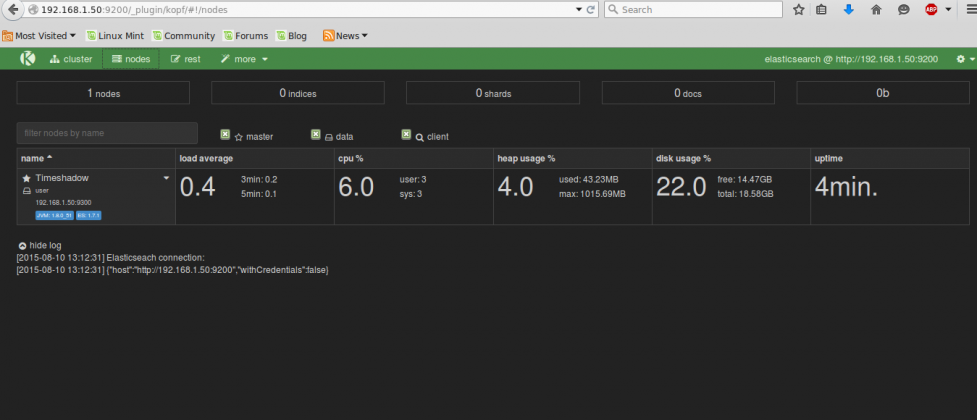Open the Timeshadow node dropdown arrow

point(166,178)
